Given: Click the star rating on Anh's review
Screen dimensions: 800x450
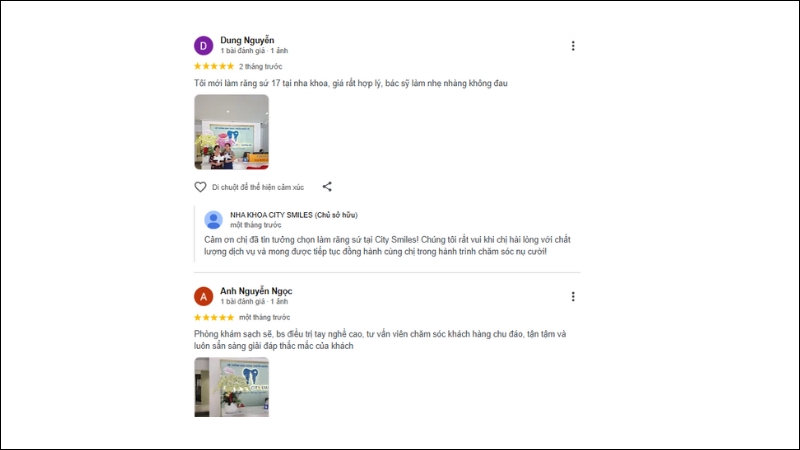Looking at the screenshot, I should coord(214,317).
